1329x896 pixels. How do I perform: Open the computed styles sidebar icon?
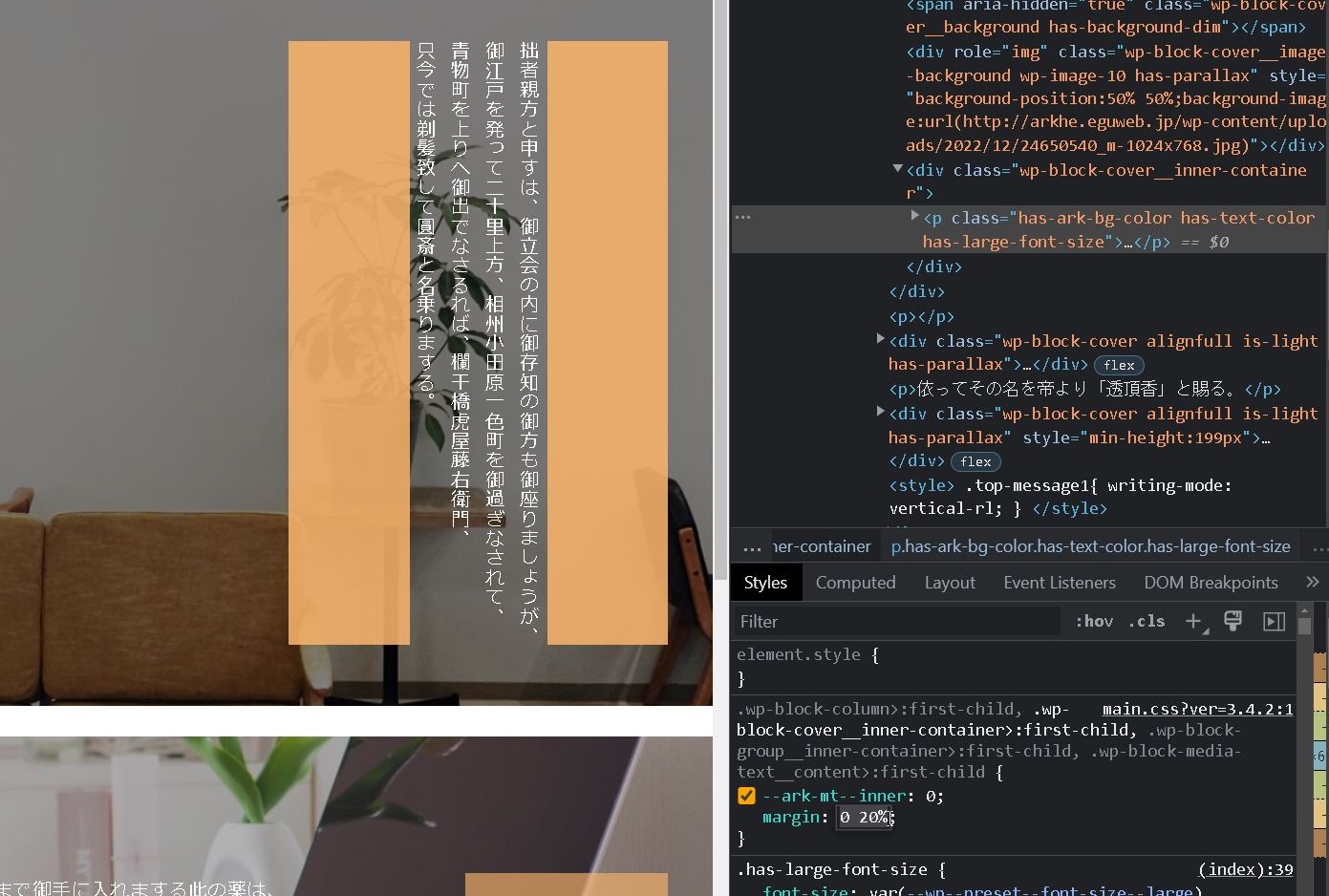pos(1274,621)
